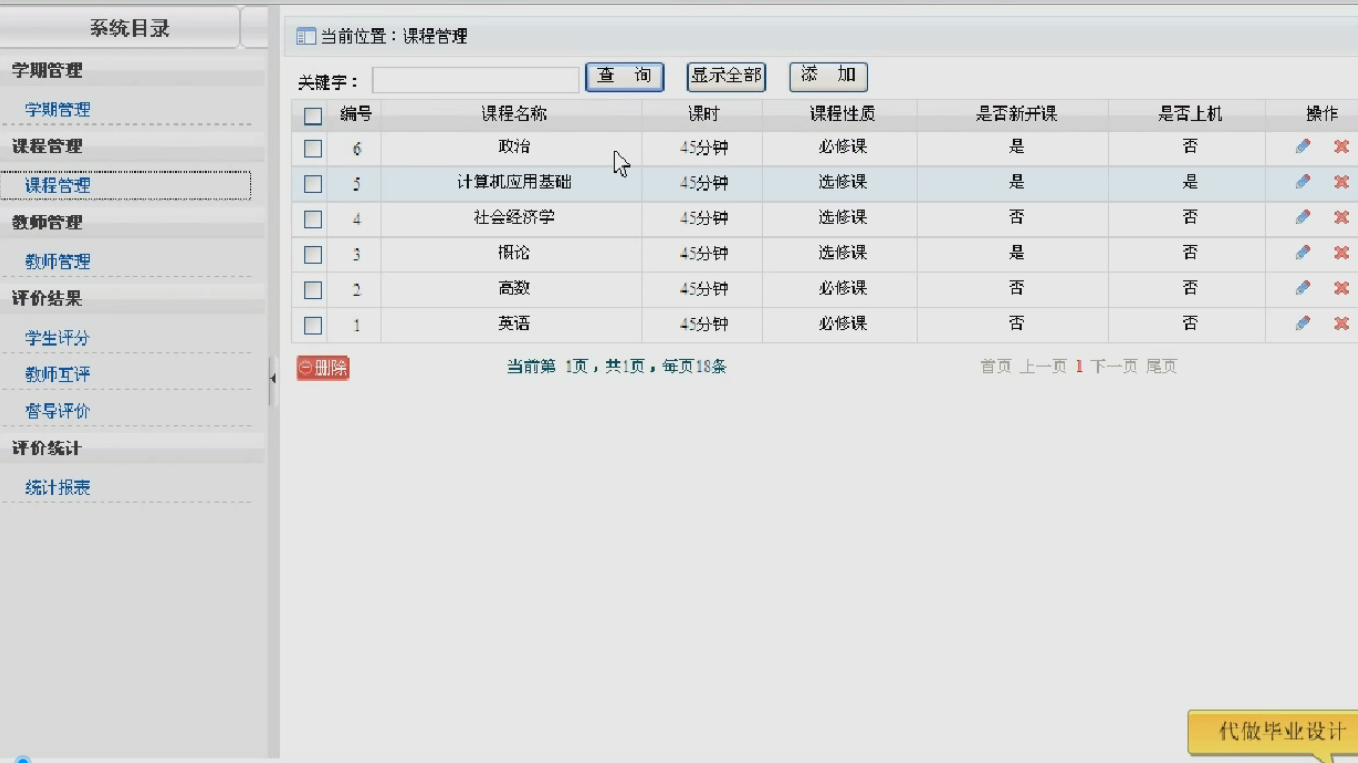
Task: Click the 课程名称 column header
Action: point(514,114)
